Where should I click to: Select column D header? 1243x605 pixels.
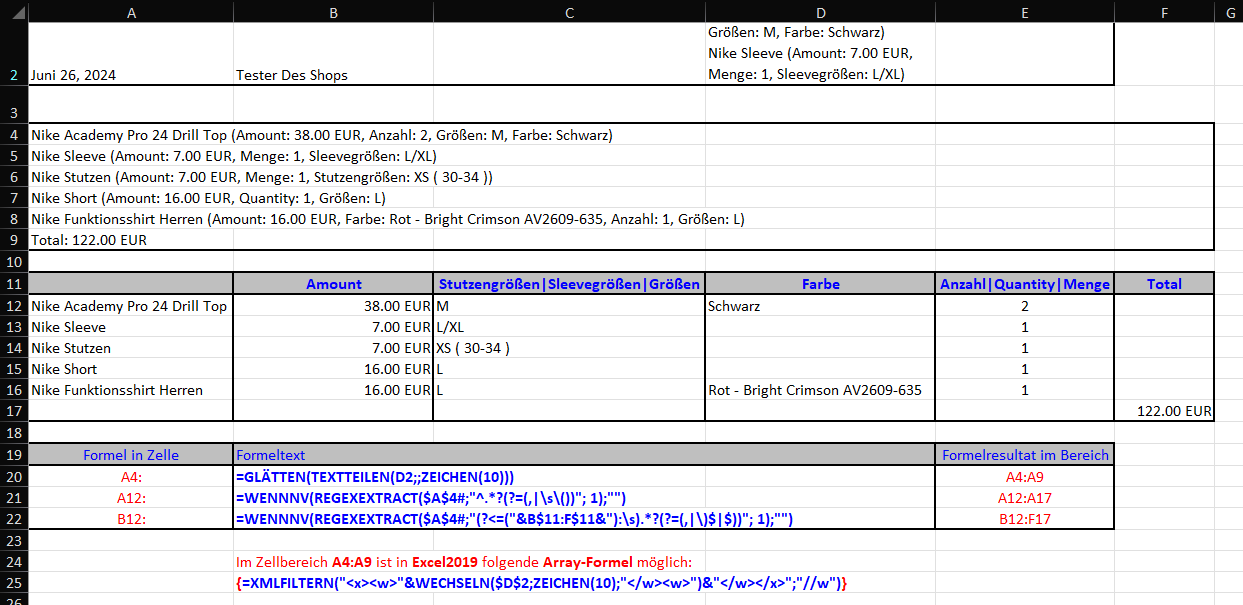pos(820,11)
